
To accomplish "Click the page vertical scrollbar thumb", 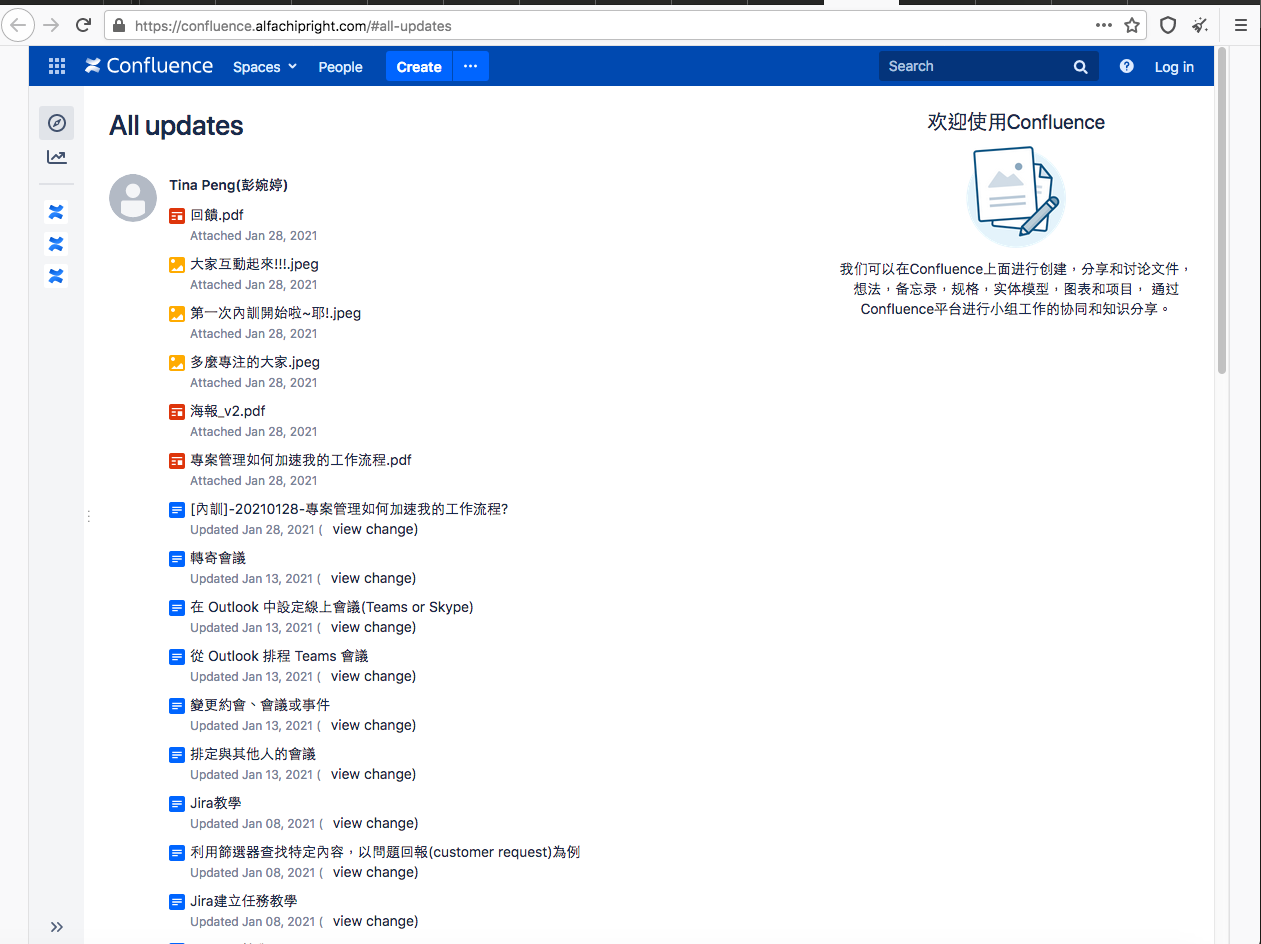I will click(1222, 212).
